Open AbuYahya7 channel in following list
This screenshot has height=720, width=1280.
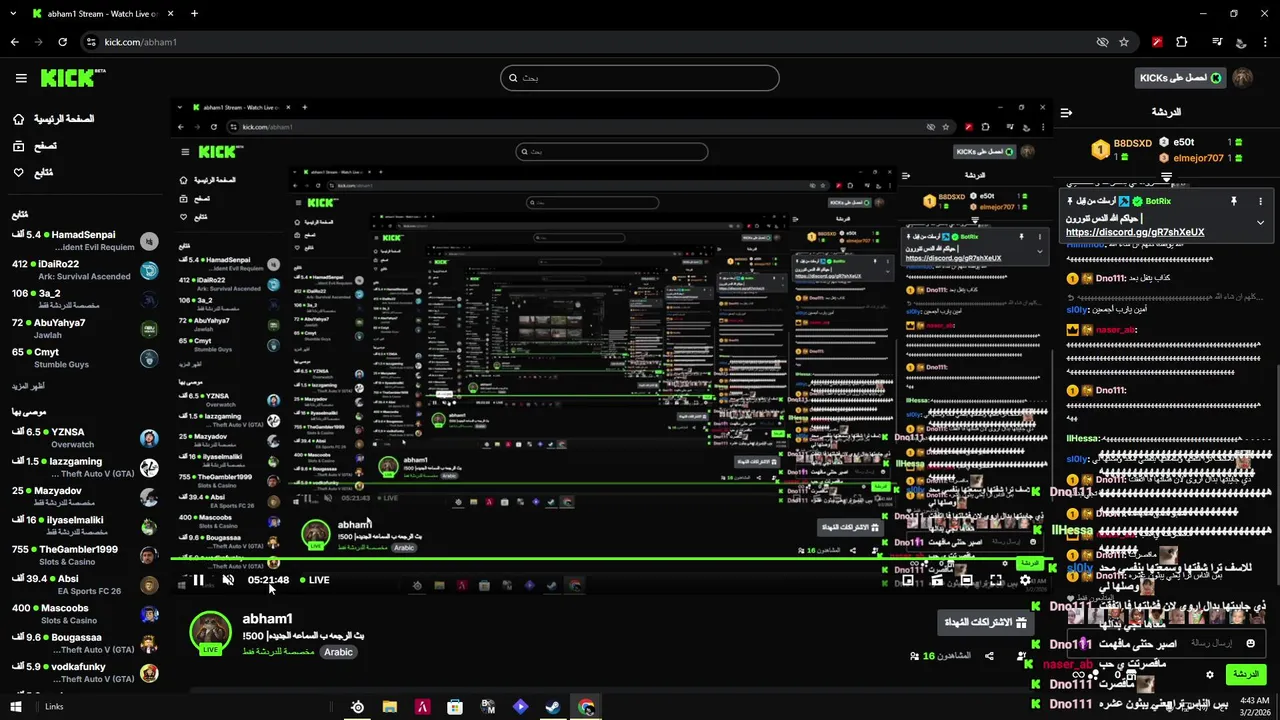click(85, 329)
